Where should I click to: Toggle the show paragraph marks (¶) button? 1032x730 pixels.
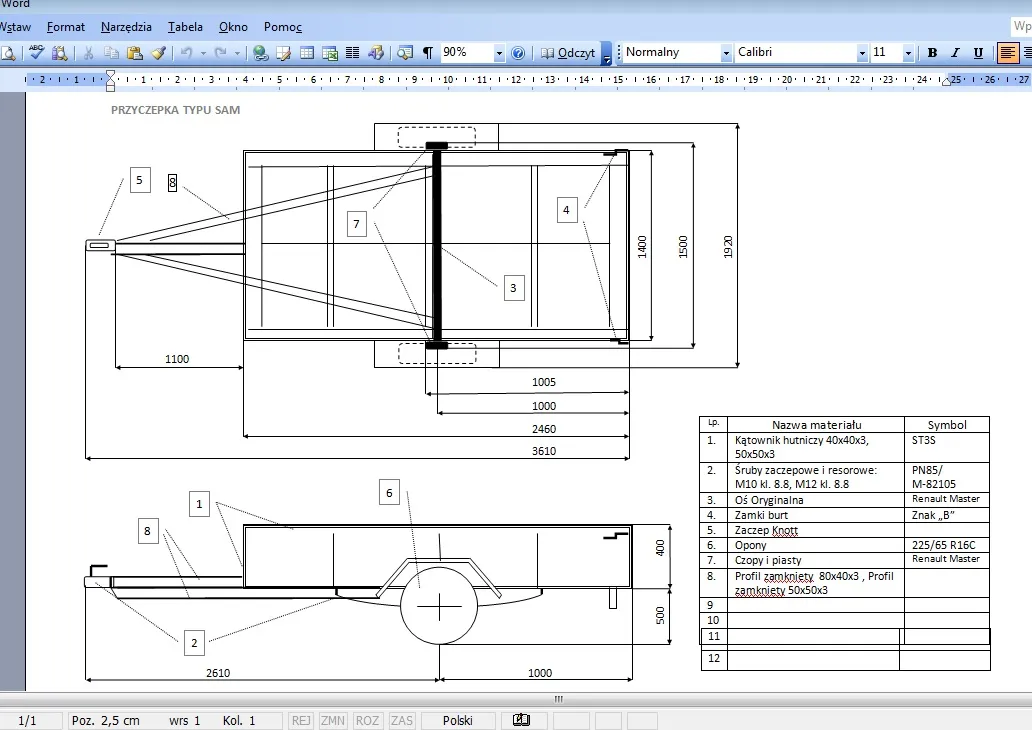428,53
